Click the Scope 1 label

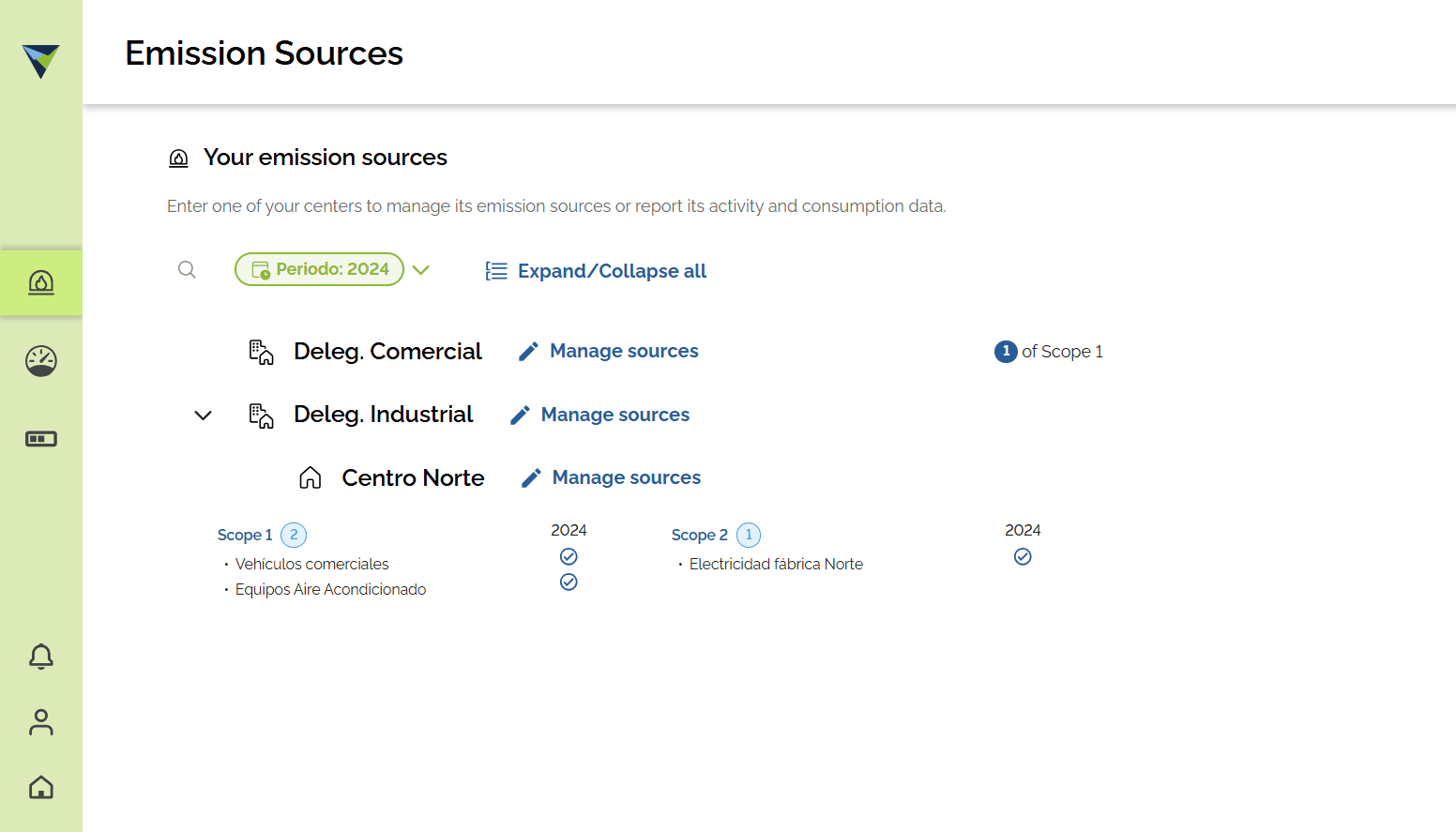[245, 535]
